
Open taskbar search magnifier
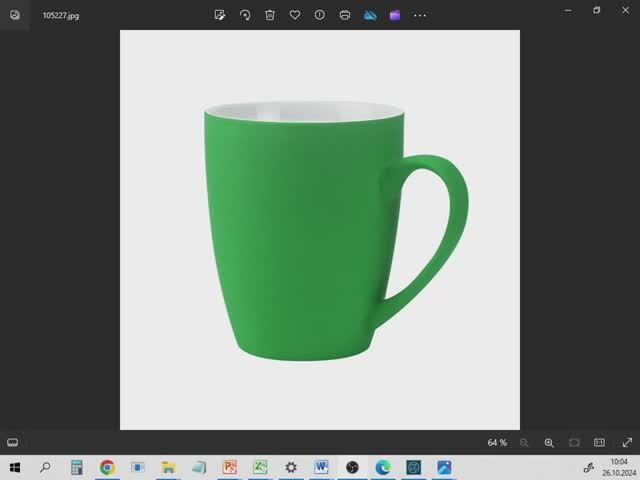point(45,467)
